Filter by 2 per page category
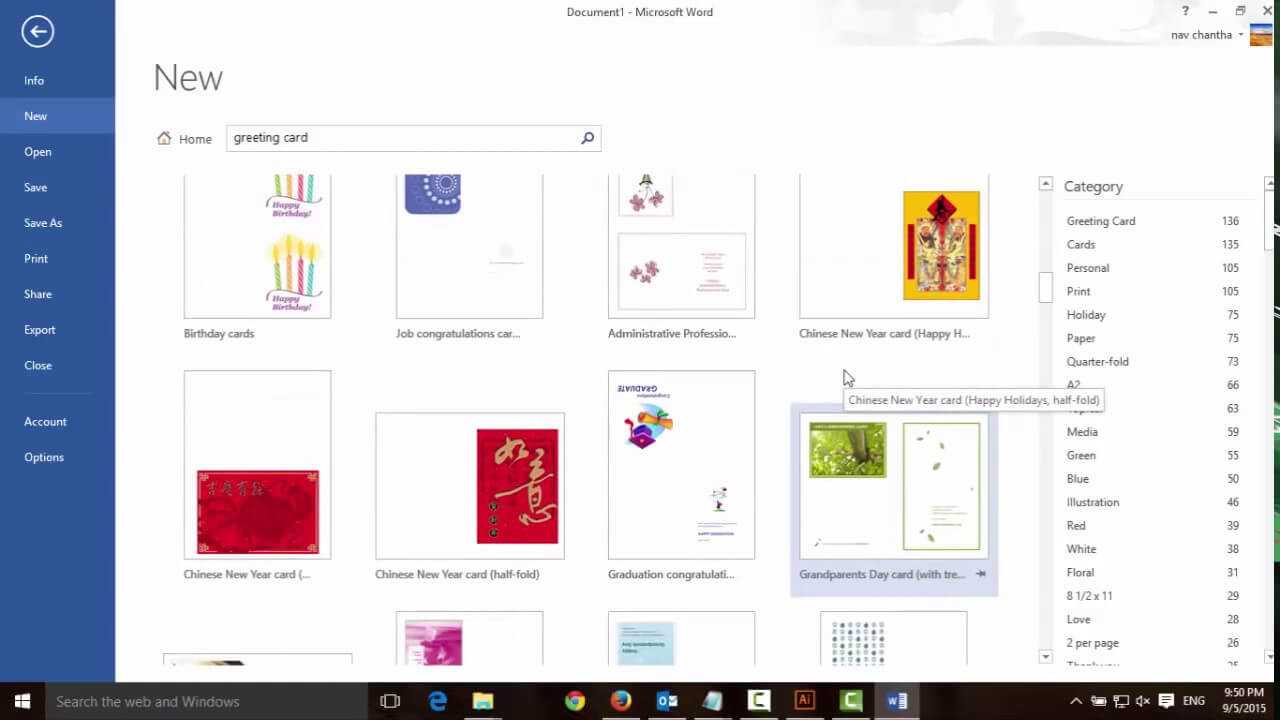Screen dimensions: 1280x720 point(1152,643)
